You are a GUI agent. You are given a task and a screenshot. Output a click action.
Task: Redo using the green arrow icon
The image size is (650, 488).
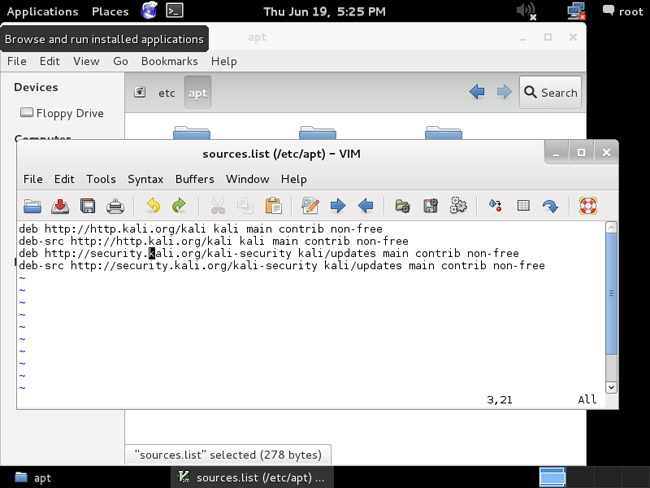[179, 206]
